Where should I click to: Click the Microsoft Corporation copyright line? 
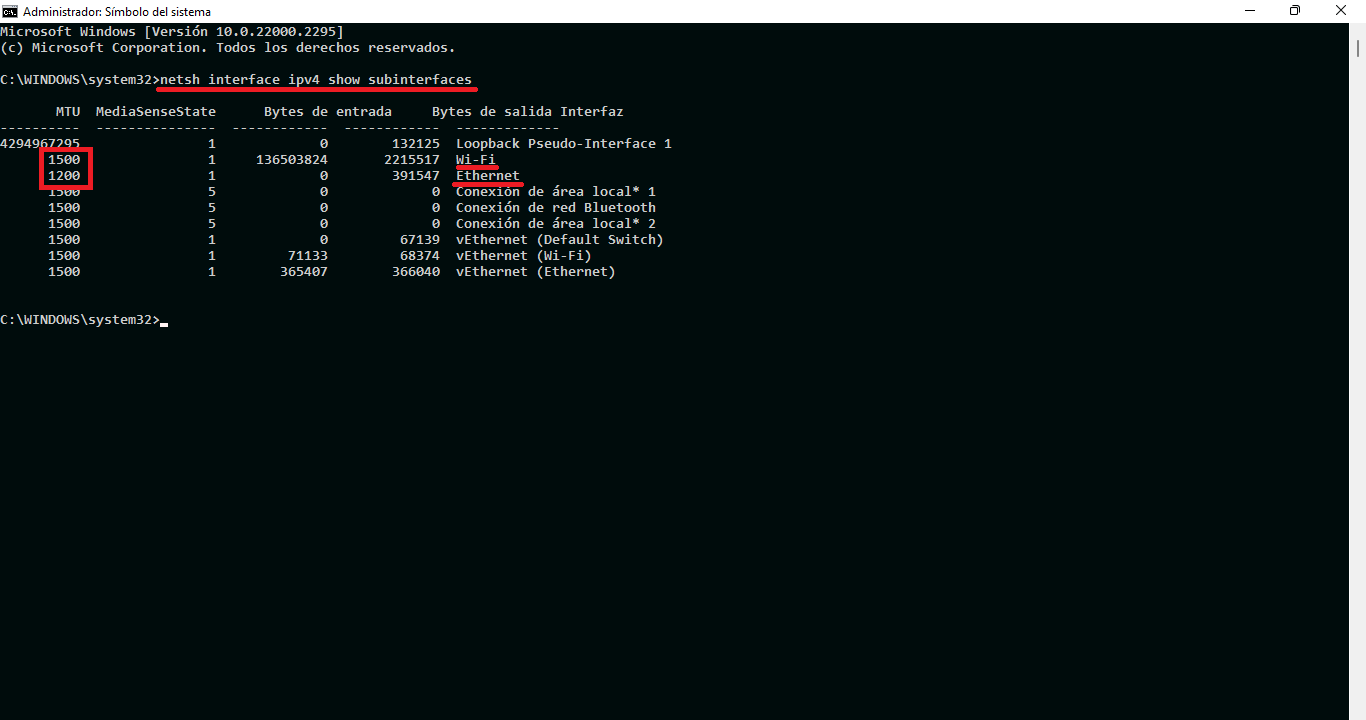click(x=228, y=47)
